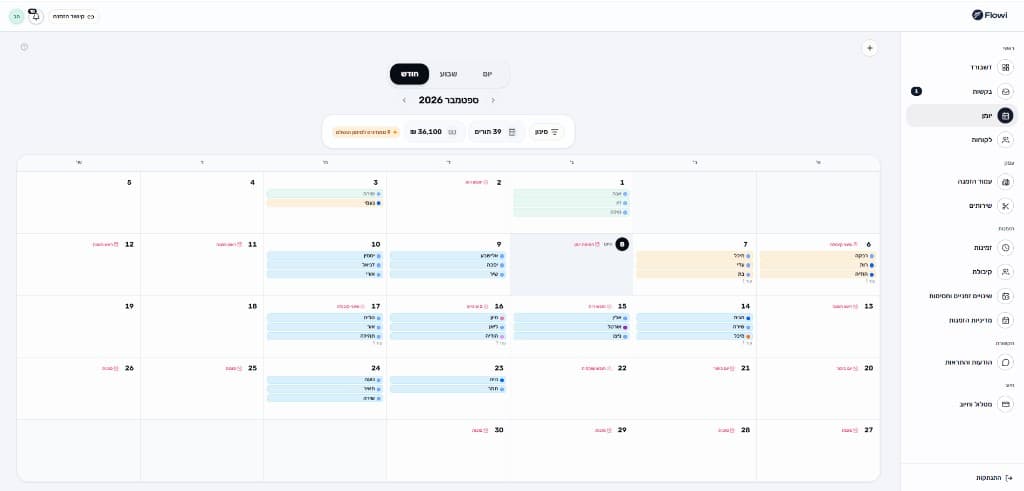
Task: Open the orange appointment on day 3
Action: 325,203
